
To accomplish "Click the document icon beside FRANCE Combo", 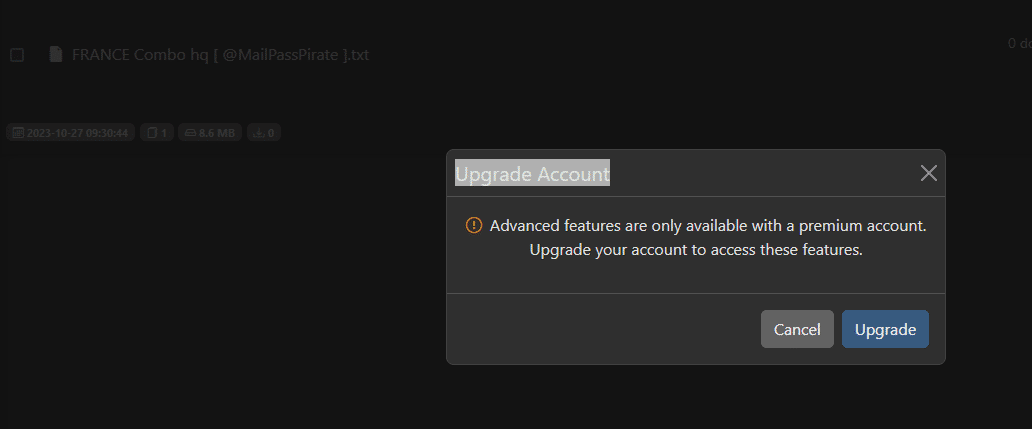I will pyautogui.click(x=56, y=54).
